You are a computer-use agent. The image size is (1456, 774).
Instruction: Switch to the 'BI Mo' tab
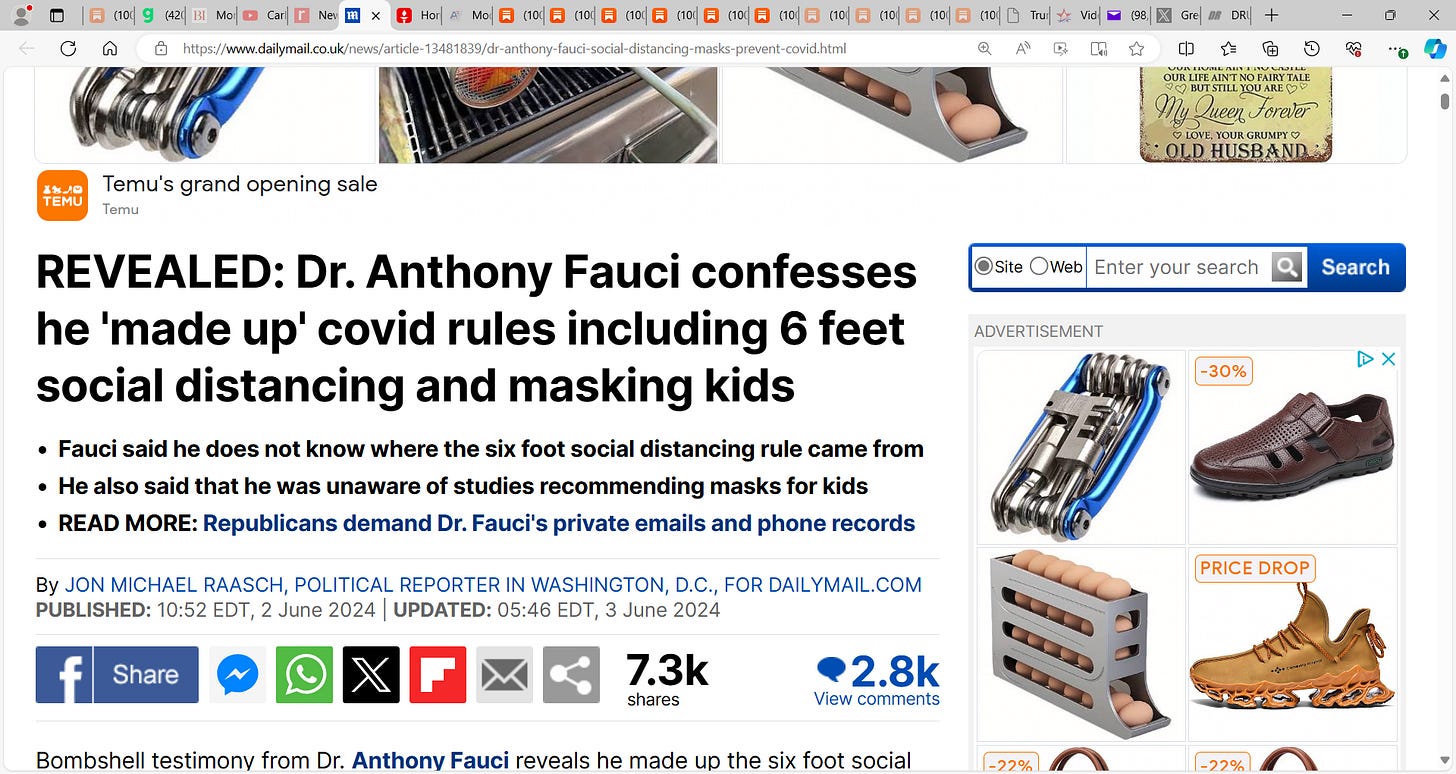tap(213, 16)
